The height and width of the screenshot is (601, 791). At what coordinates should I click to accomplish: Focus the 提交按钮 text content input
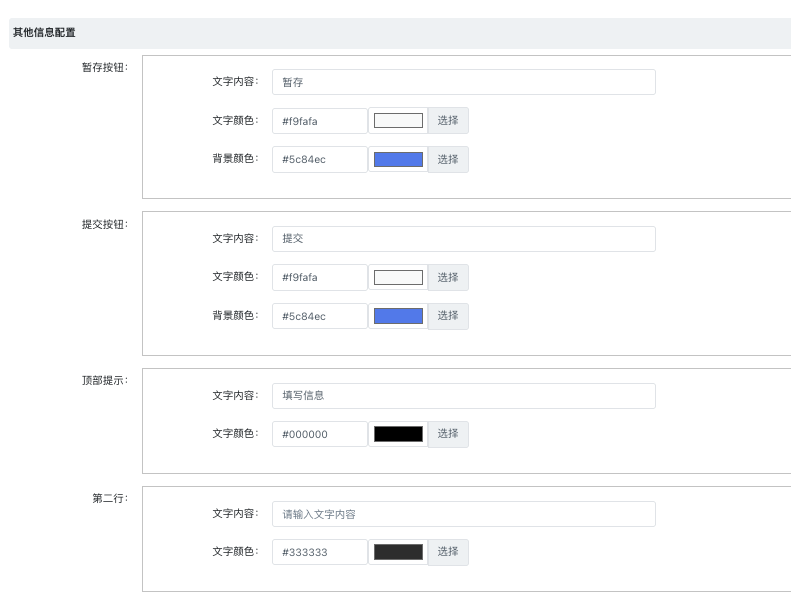pyautogui.click(x=463, y=239)
